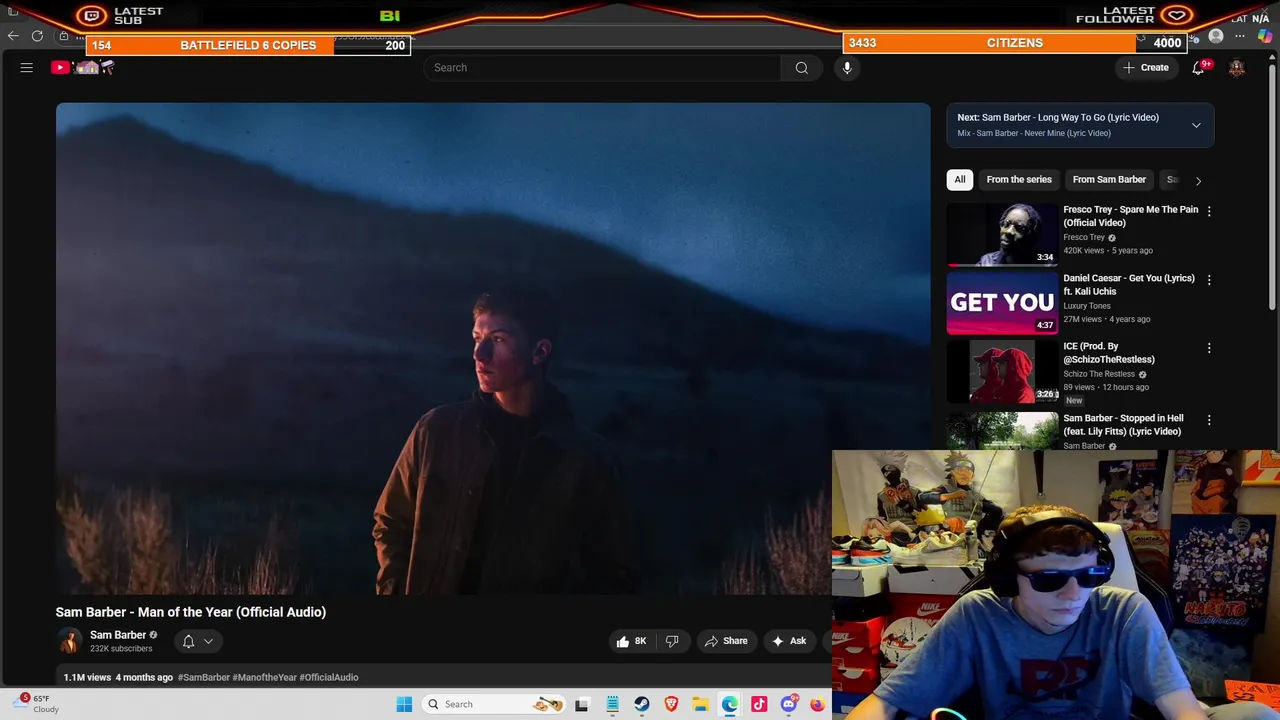Open Fresco Trey Spare Me thumbnail
The image size is (1280, 720).
click(1002, 235)
